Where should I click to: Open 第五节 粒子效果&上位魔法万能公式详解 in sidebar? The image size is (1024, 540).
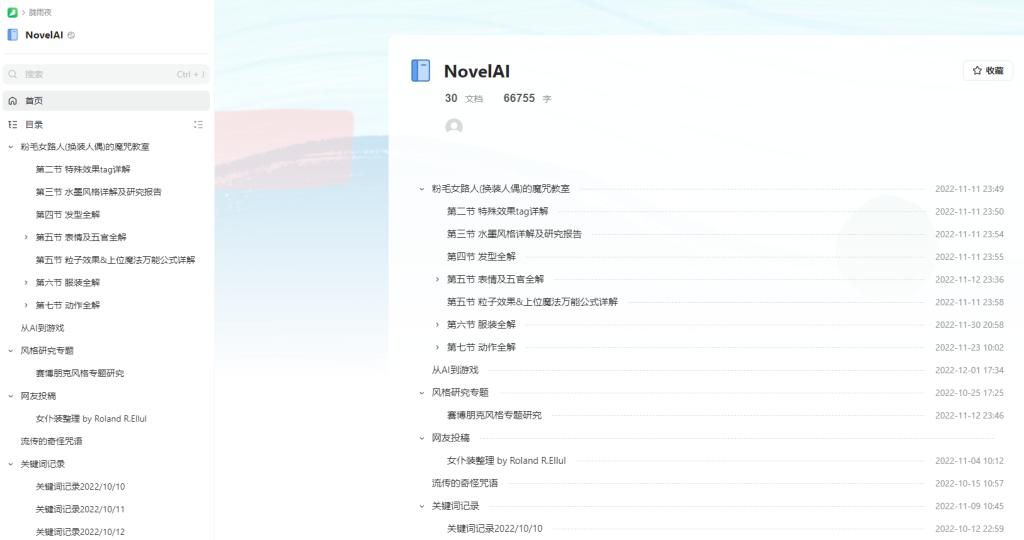click(x=116, y=260)
